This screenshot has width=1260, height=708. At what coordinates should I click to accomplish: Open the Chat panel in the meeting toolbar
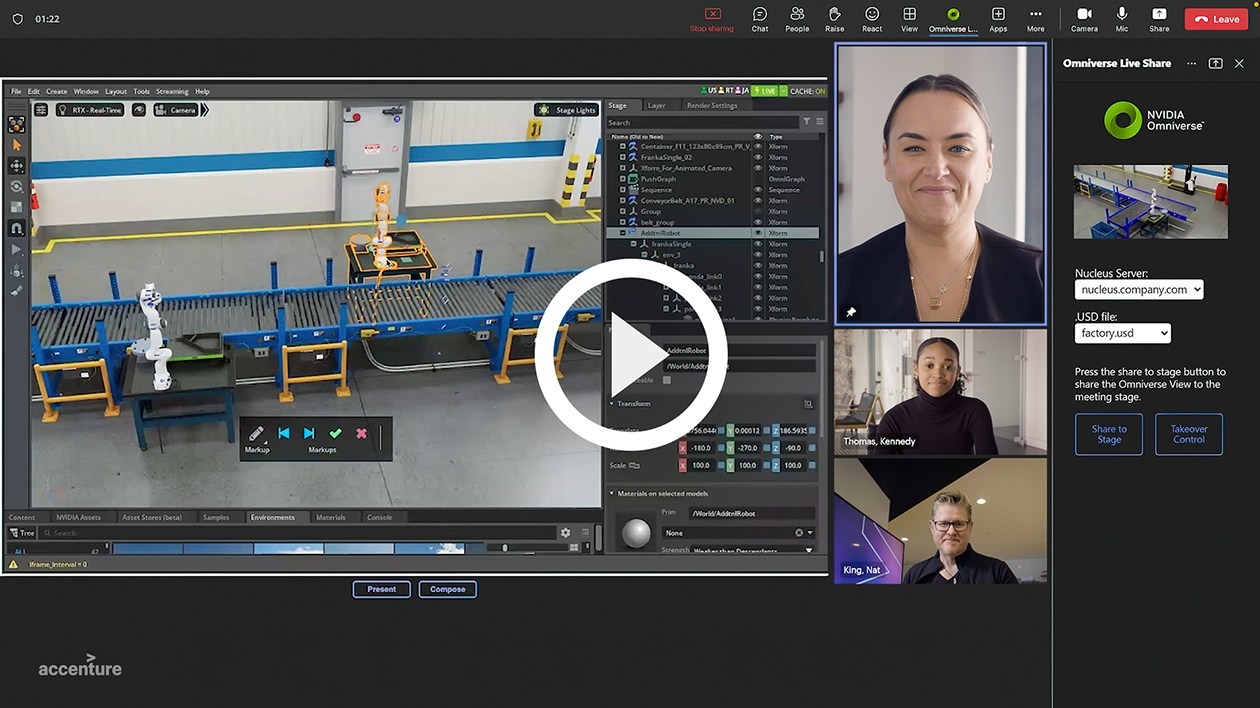pyautogui.click(x=759, y=18)
